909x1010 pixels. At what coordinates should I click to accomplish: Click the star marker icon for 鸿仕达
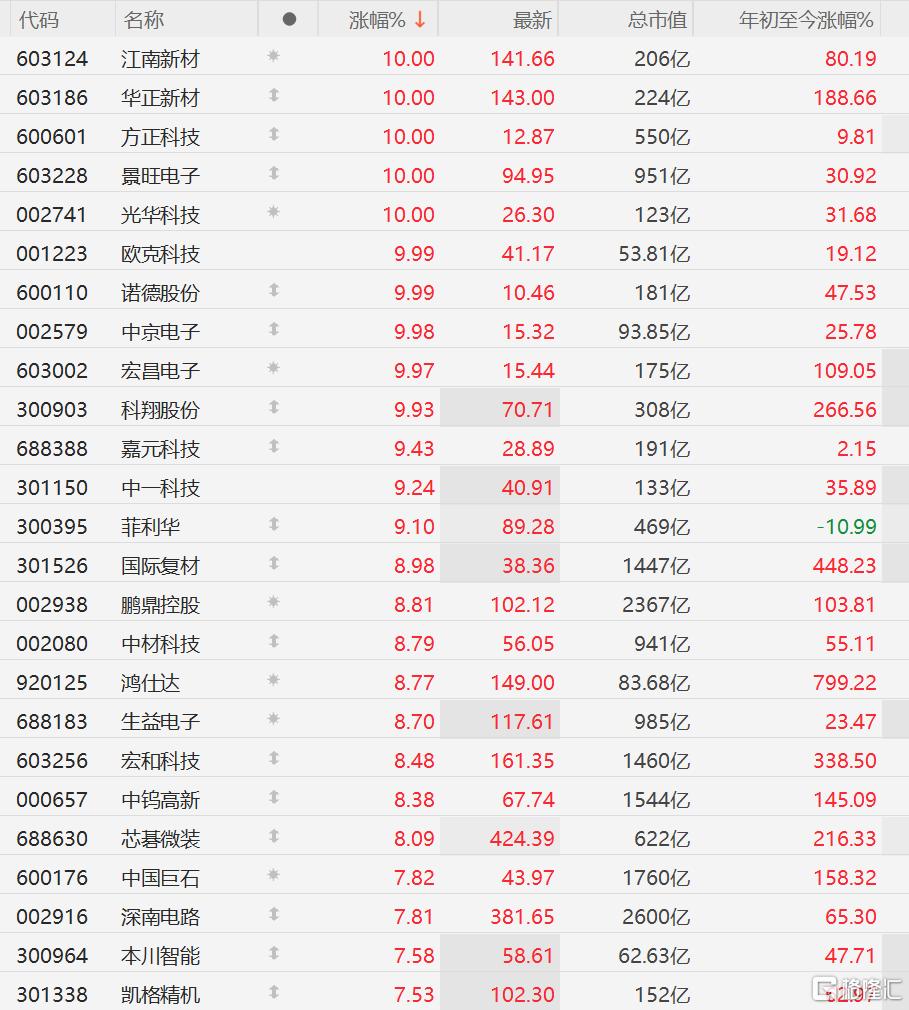tap(273, 680)
